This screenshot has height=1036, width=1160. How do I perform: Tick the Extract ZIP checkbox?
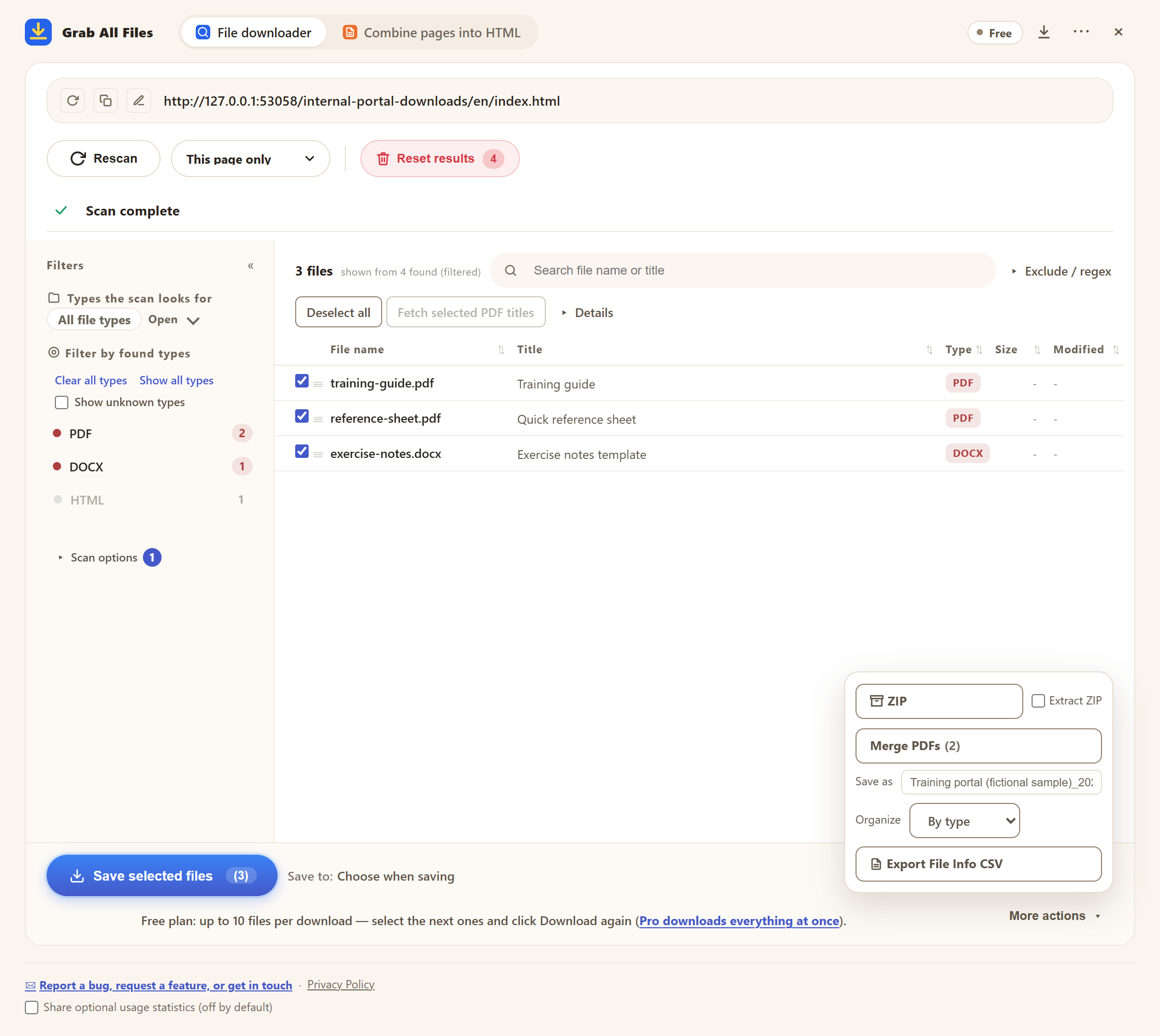point(1038,701)
